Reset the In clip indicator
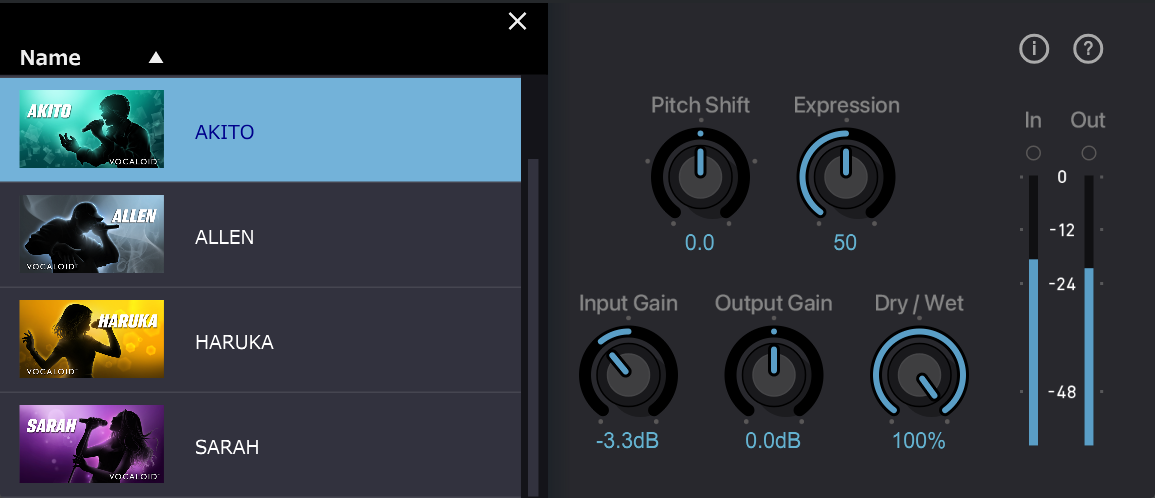Viewport: 1155px width, 498px height. pos(1033,153)
